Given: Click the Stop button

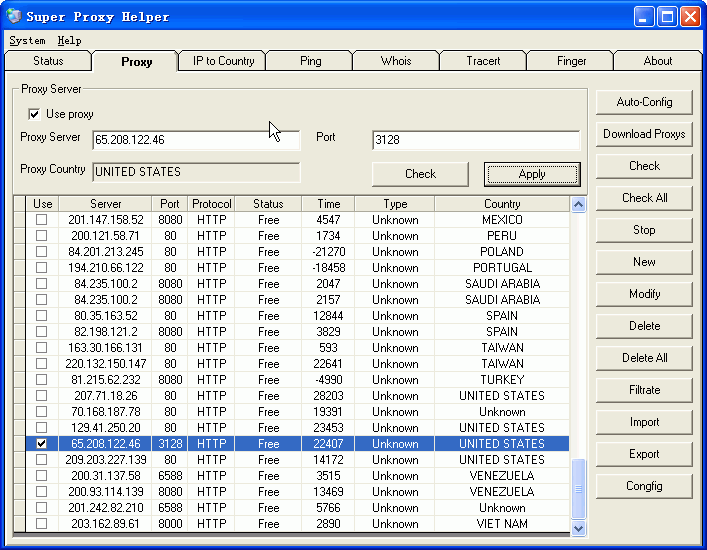Looking at the screenshot, I should pos(644,230).
